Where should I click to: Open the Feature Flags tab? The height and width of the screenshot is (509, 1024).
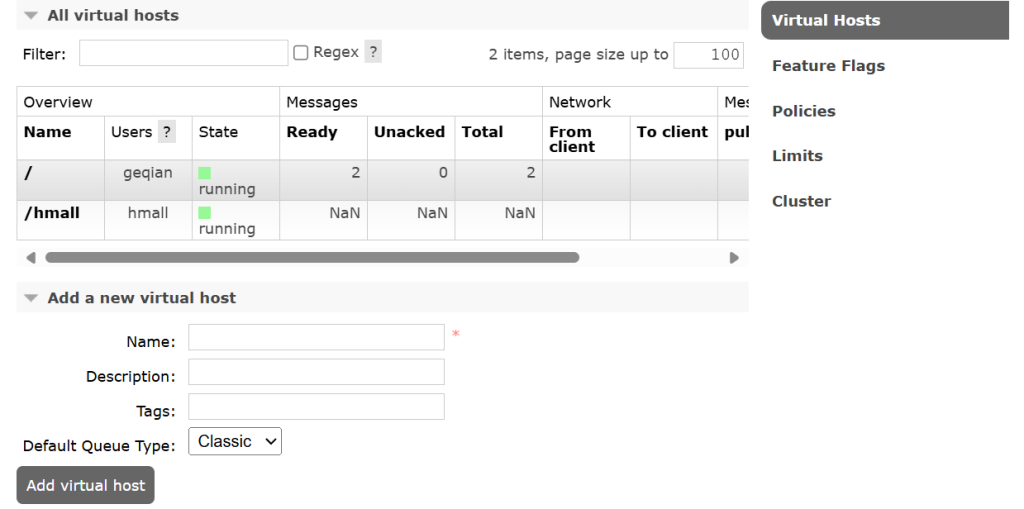[828, 66]
